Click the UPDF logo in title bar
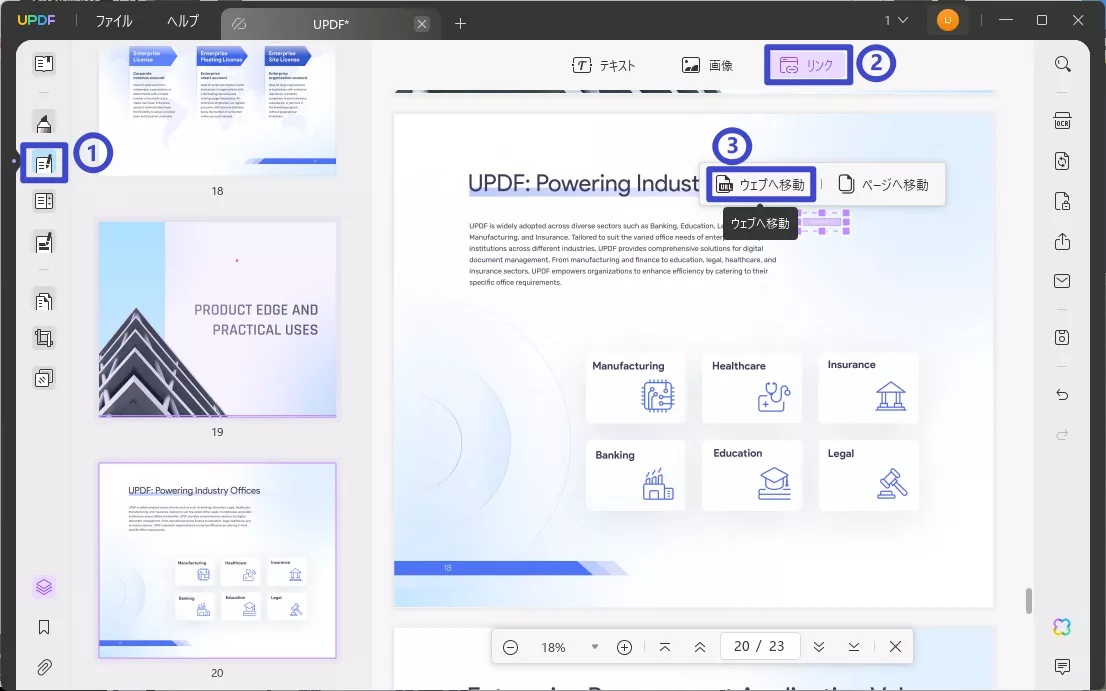The image size is (1106, 691). (36, 20)
